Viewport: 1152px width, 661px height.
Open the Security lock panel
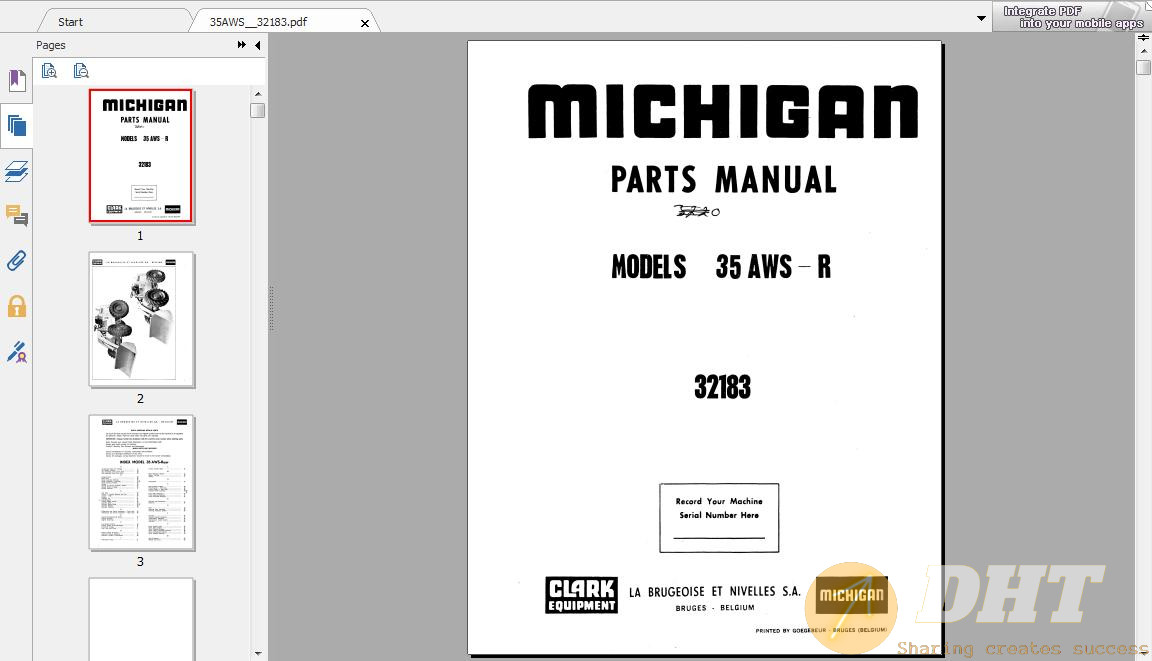coord(17,306)
